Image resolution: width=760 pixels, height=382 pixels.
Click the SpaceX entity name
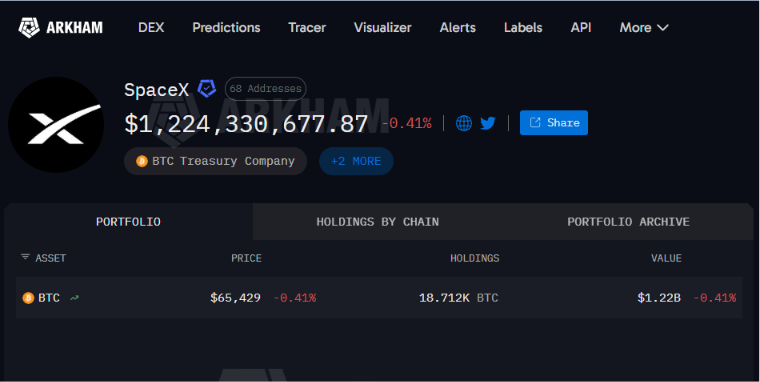[157, 90]
